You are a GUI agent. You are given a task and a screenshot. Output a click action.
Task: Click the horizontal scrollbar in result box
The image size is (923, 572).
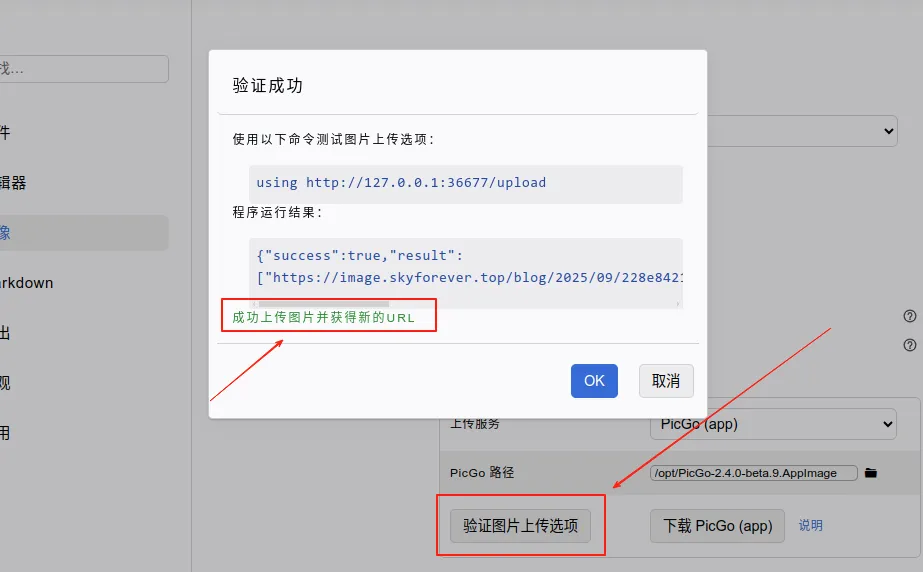(324, 304)
